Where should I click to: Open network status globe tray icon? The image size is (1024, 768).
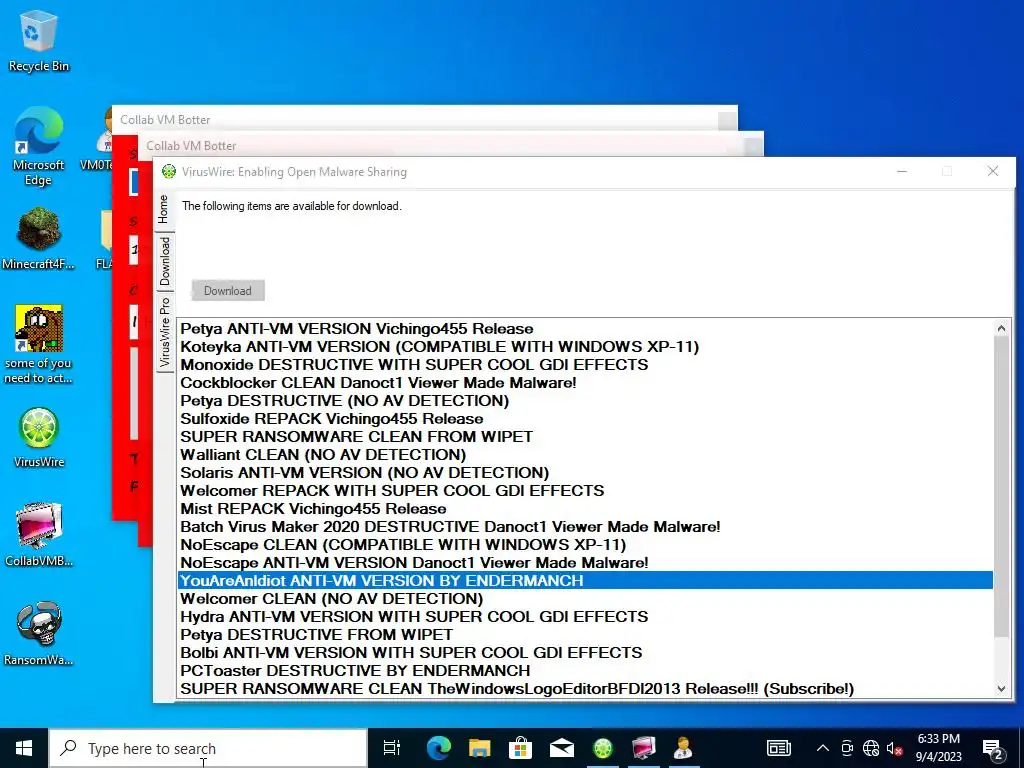pos(871,748)
